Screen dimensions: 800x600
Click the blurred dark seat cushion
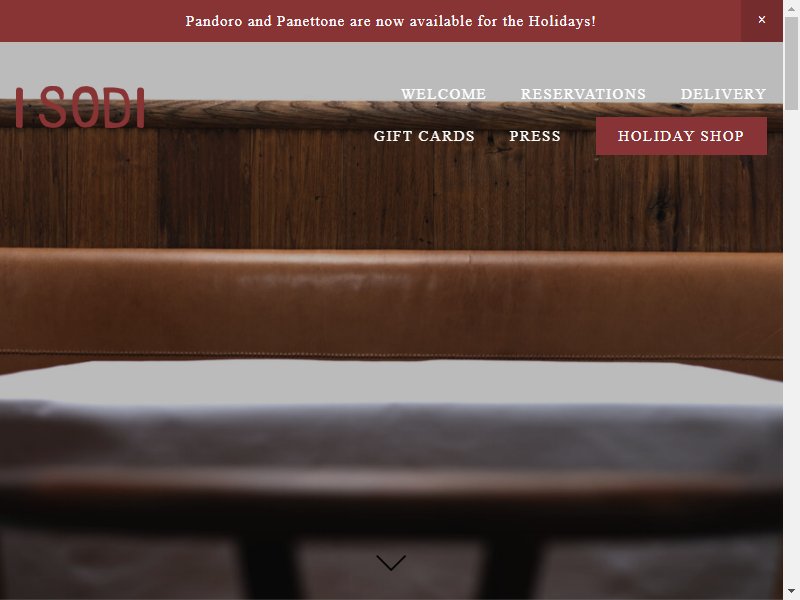(391, 439)
